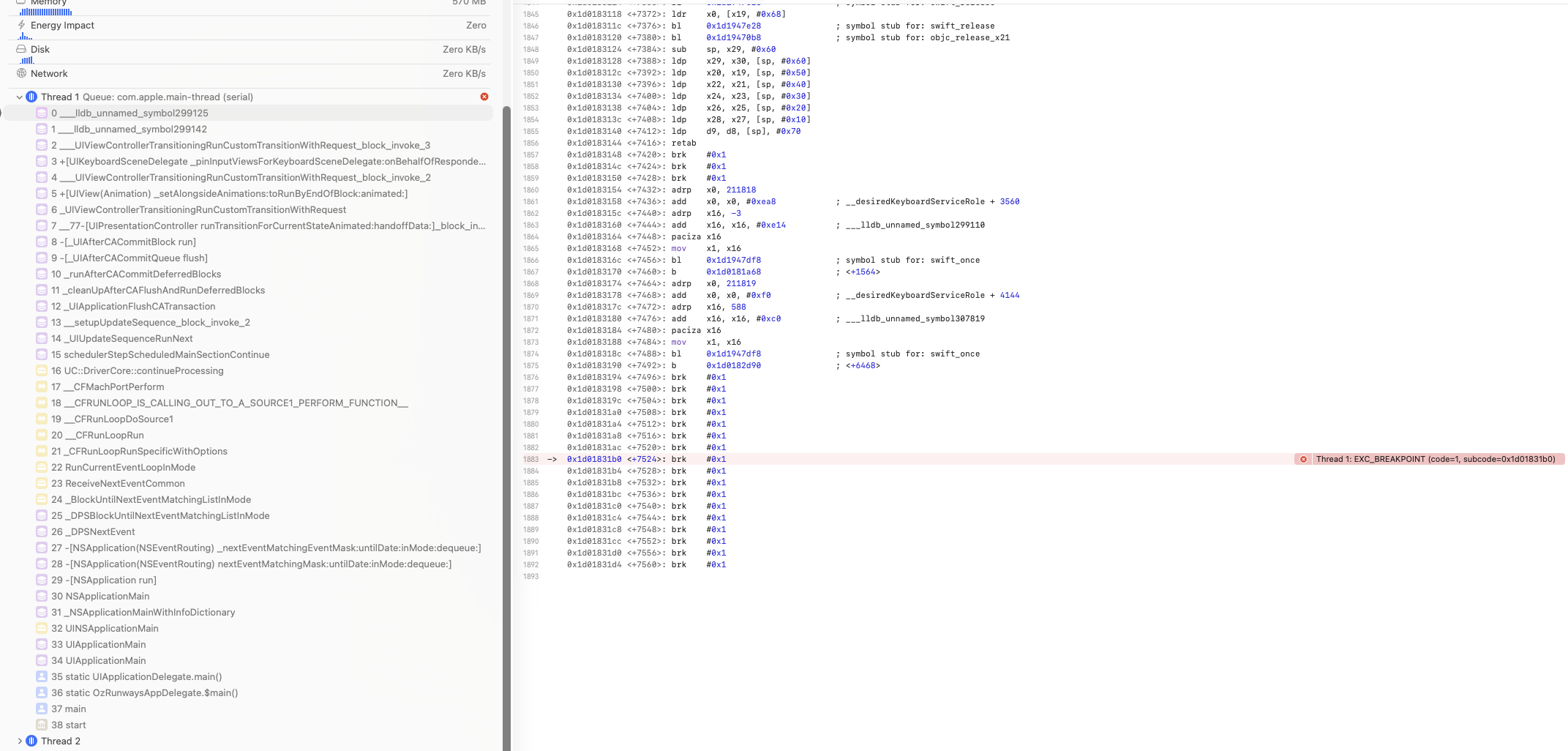1568x751 pixels.
Task: Click the Network gauge globe icon
Action: click(x=21, y=73)
